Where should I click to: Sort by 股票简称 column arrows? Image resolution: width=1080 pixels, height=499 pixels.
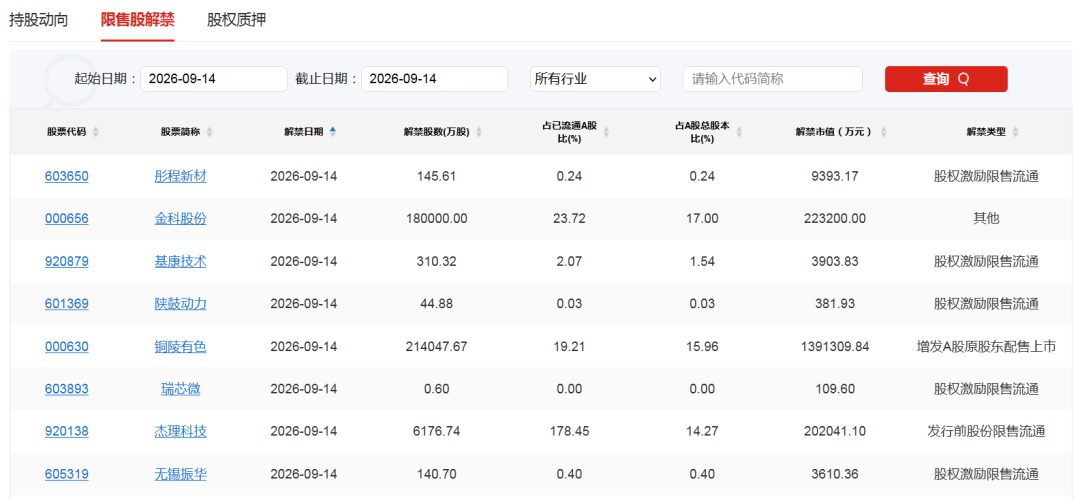pos(209,132)
